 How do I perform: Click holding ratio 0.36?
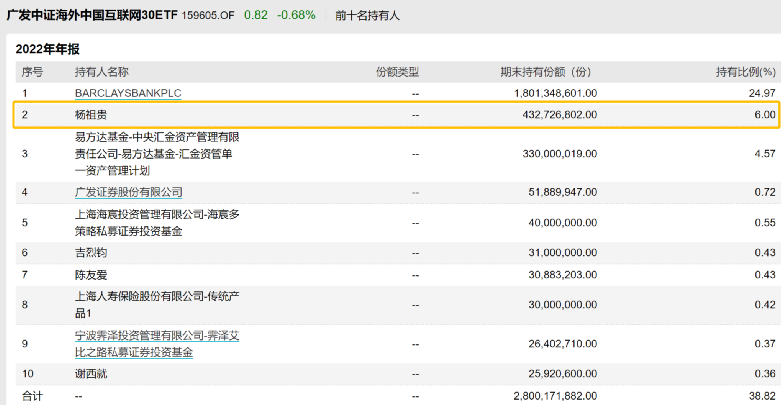click(765, 374)
